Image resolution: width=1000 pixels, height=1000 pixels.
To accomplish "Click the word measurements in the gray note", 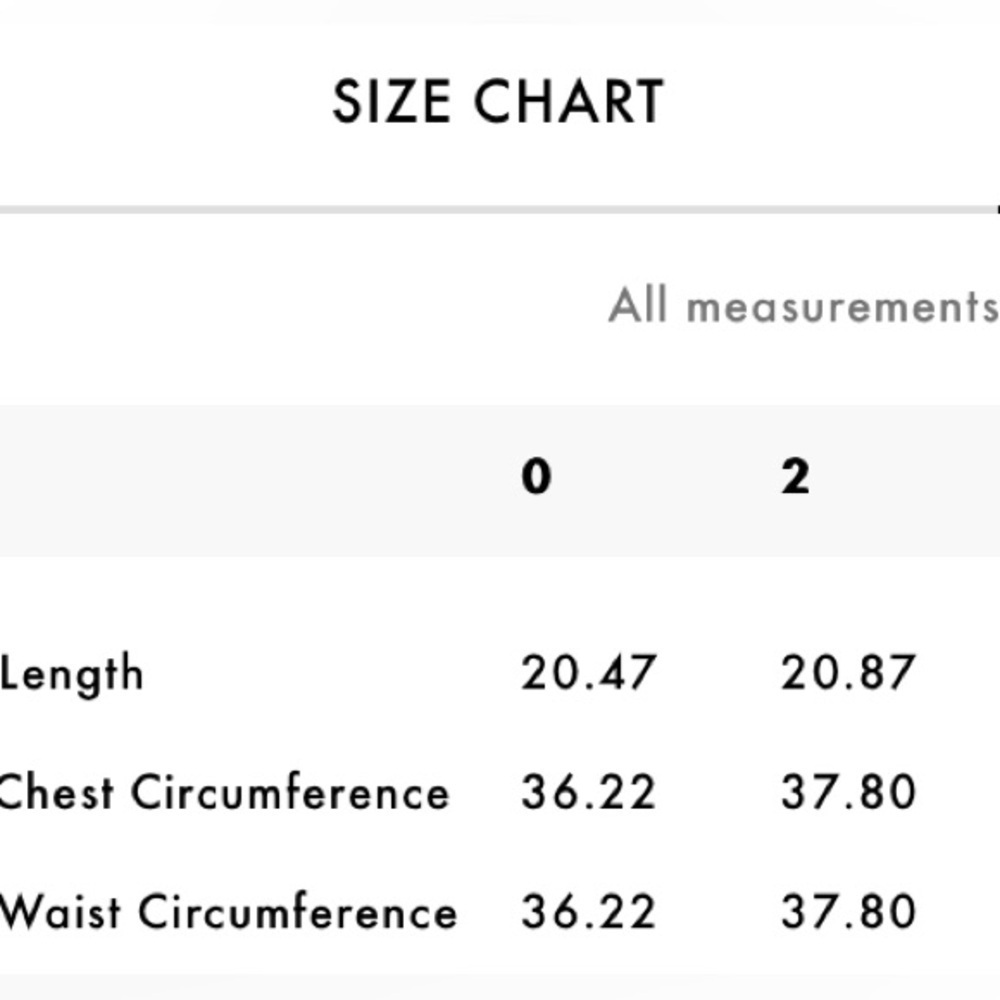I will (x=843, y=307).
